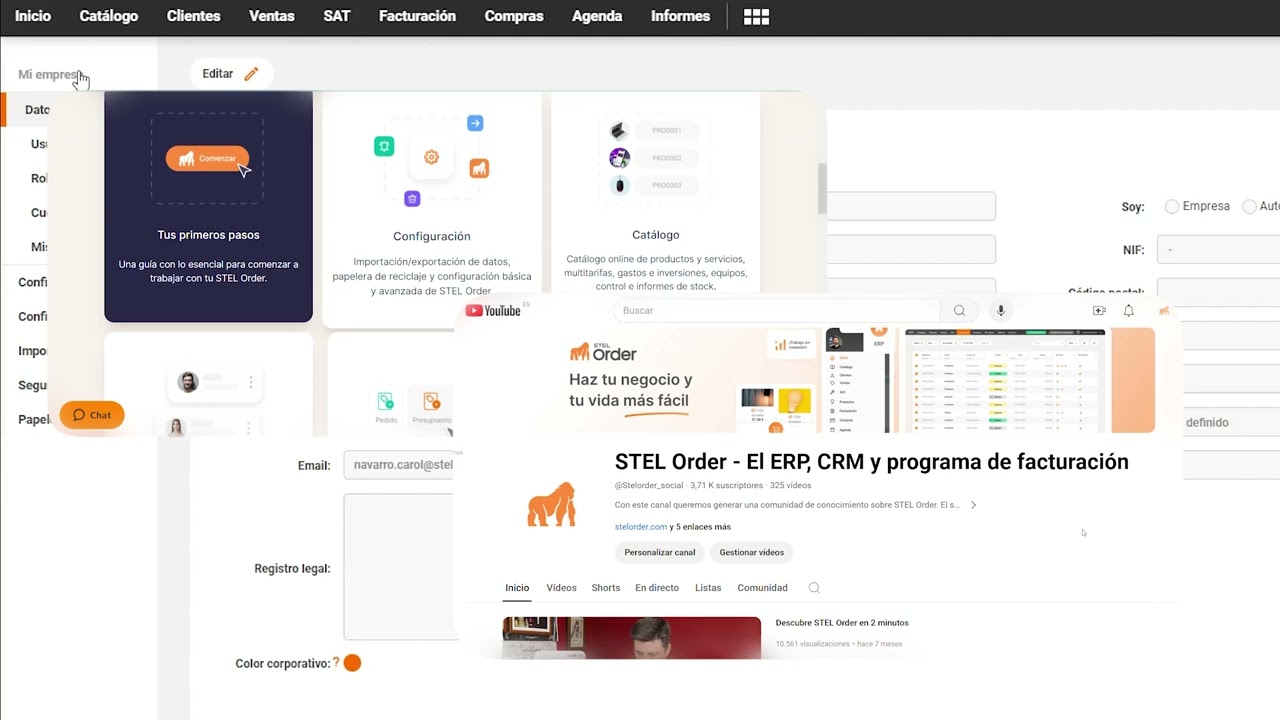Open the Compras menu
1280x720 pixels.
514,16
